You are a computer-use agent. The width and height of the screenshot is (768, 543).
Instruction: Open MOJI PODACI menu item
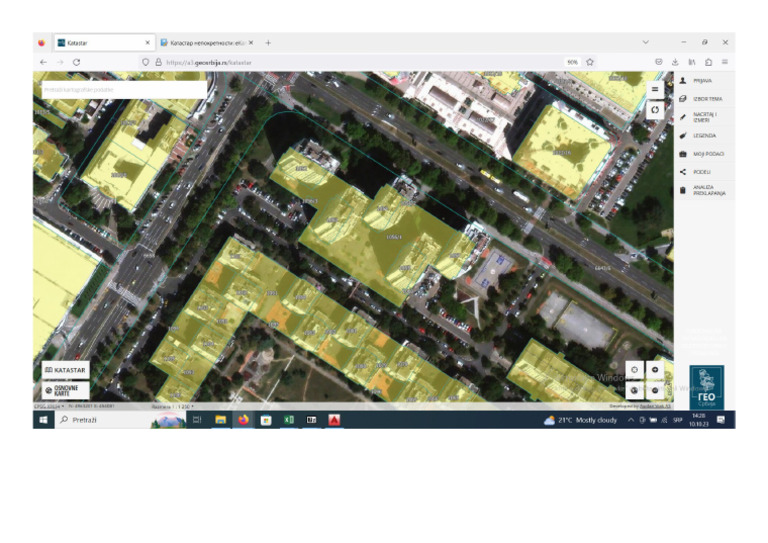pos(704,154)
